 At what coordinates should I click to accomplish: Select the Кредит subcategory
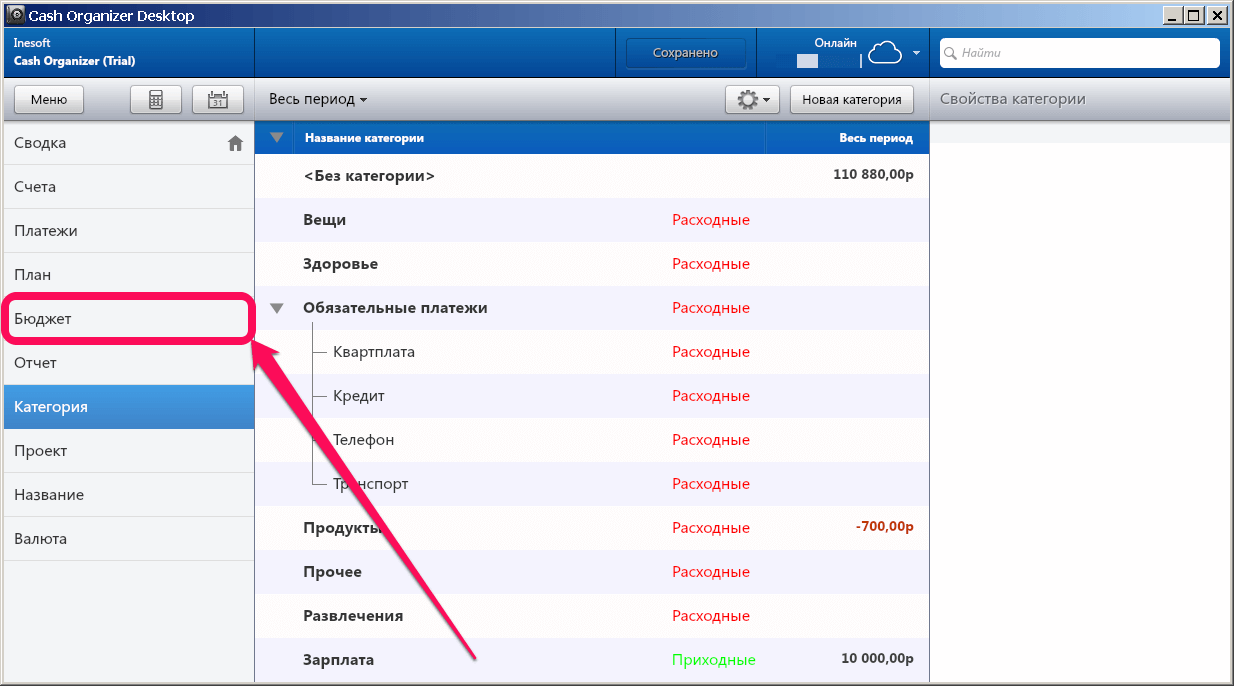pos(592,396)
